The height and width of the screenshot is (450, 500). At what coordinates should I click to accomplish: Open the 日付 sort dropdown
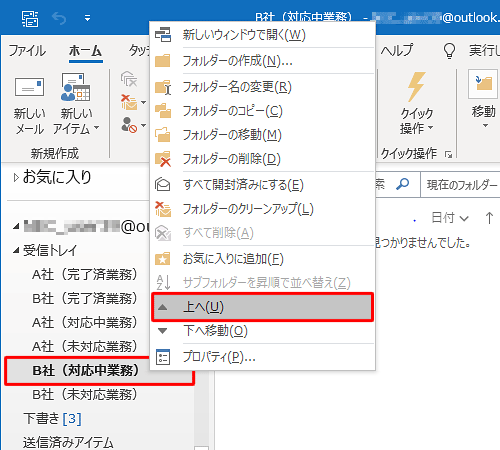(x=450, y=218)
